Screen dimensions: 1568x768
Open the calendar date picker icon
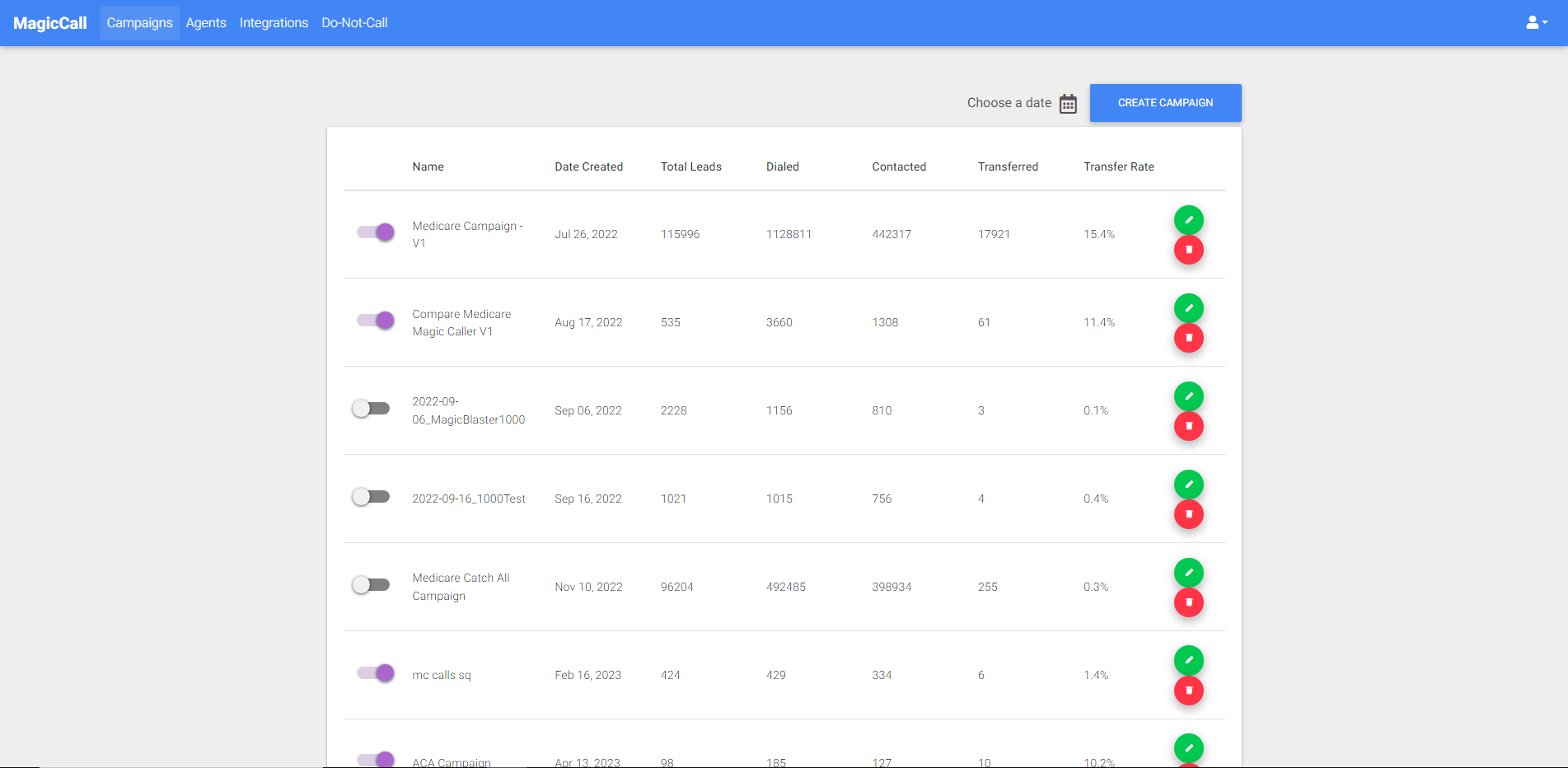[1068, 104]
